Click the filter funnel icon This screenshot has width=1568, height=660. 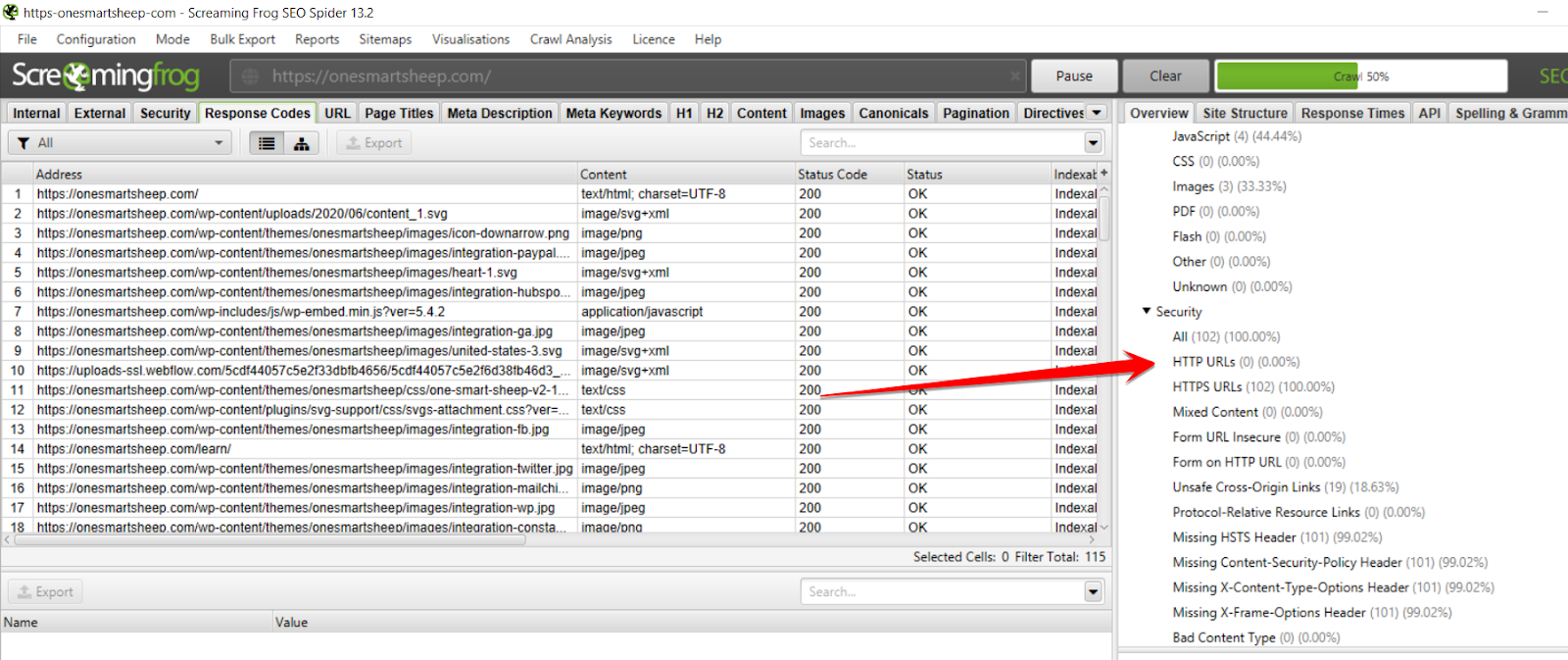tap(24, 143)
